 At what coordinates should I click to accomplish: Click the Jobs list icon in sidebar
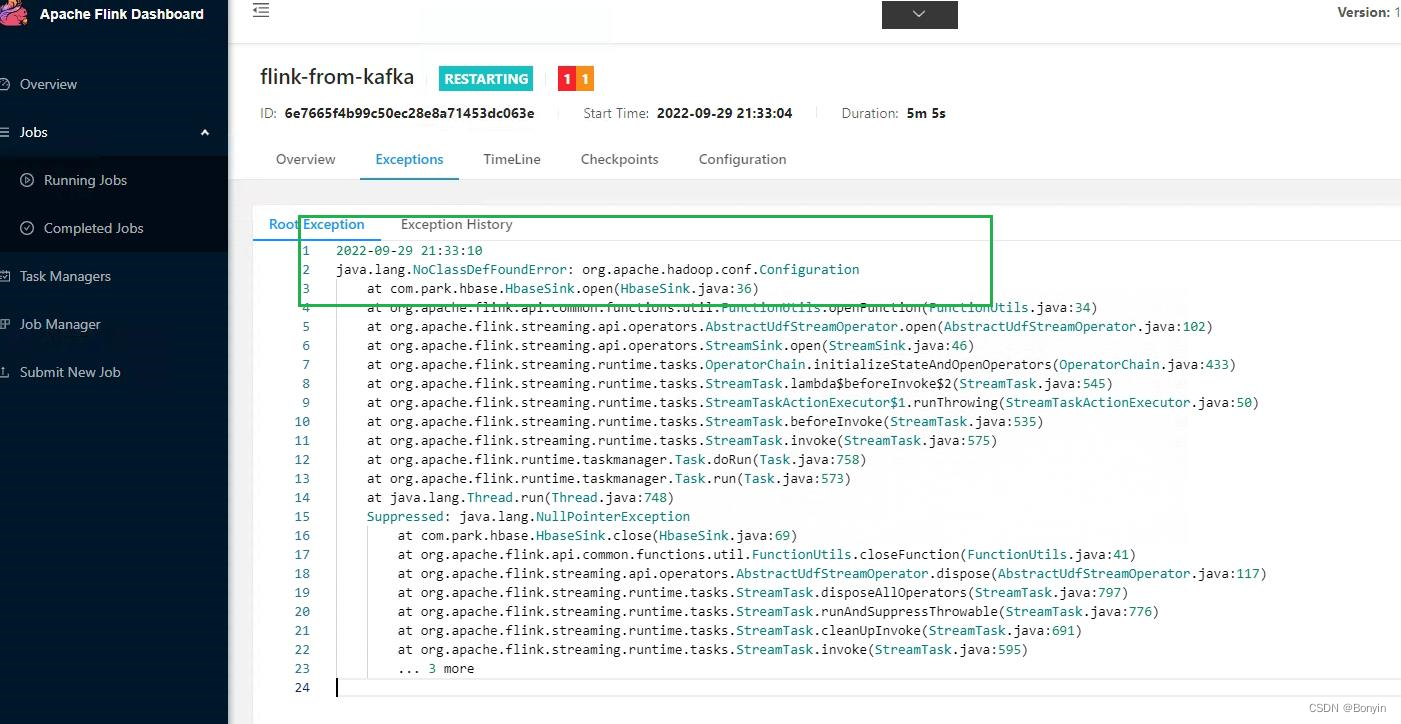coord(5,132)
